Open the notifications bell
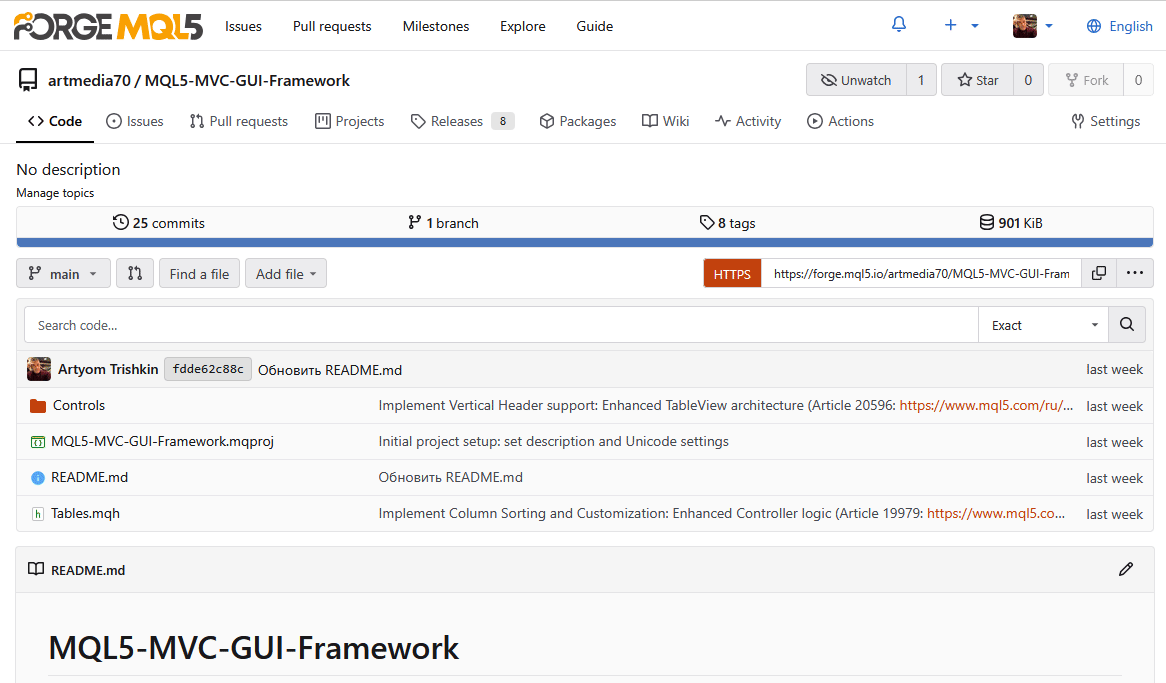 [898, 25]
